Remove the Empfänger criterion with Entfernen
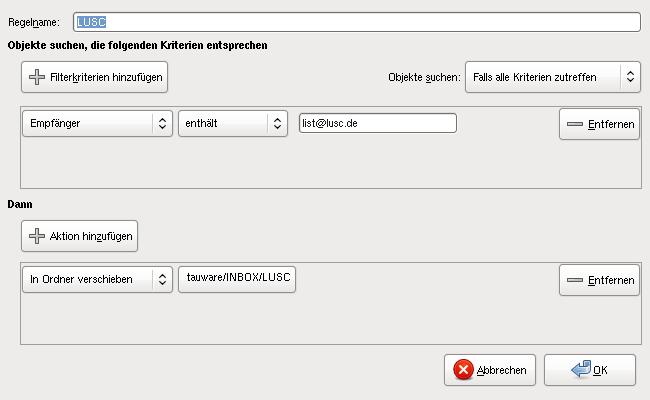This screenshot has height=400, width=650. point(599,124)
